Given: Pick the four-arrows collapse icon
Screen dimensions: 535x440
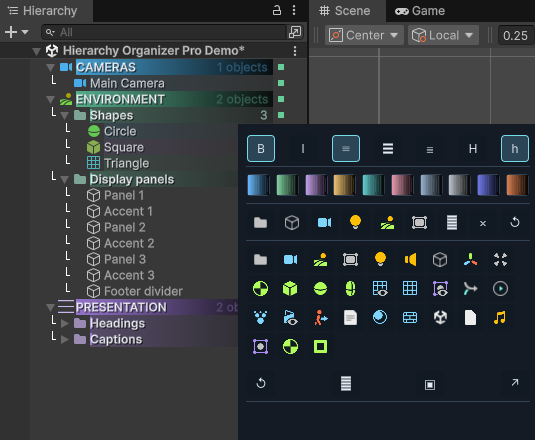Looking at the screenshot, I should 500,260.
